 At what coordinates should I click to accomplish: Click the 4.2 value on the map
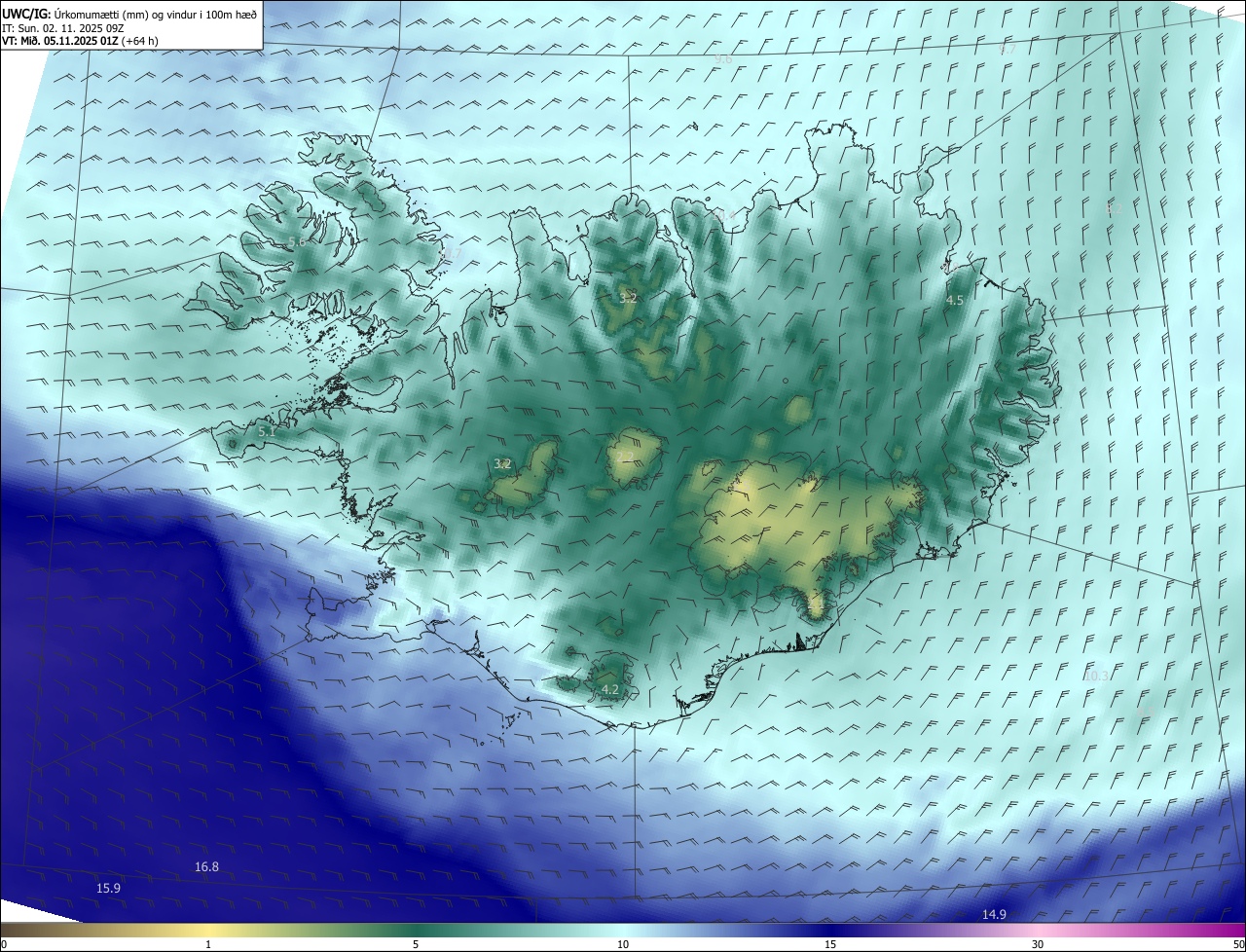(x=610, y=689)
